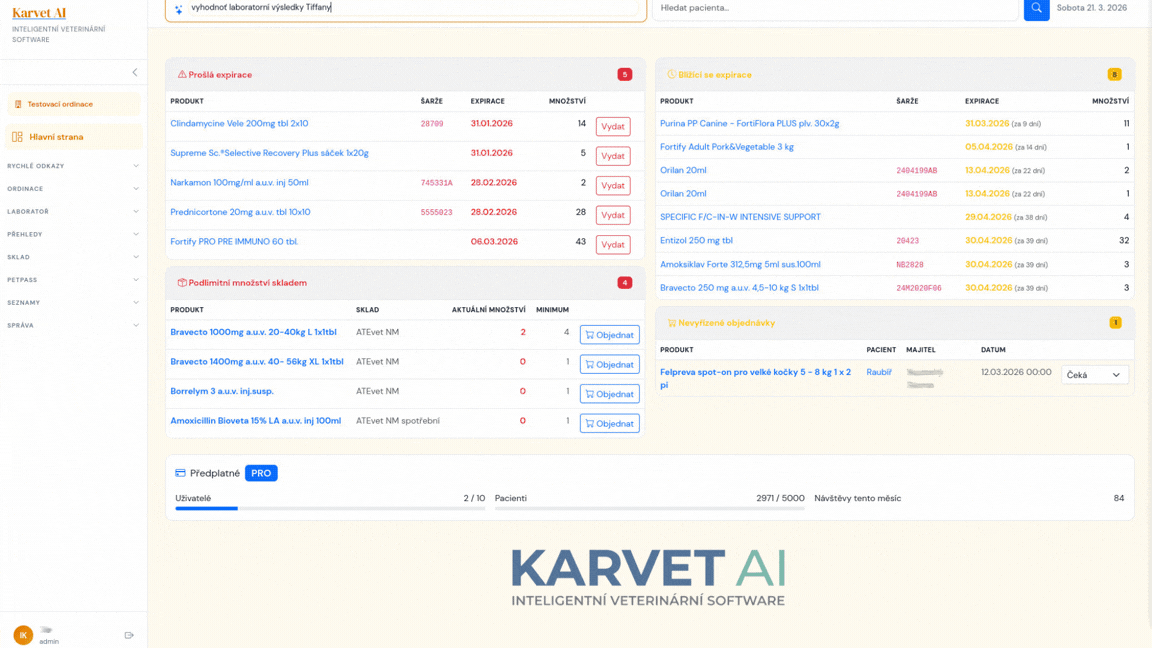The width and height of the screenshot is (1152, 648).
Task: Open the Entizol 250 mg tbl product link
Action: [x=696, y=241]
